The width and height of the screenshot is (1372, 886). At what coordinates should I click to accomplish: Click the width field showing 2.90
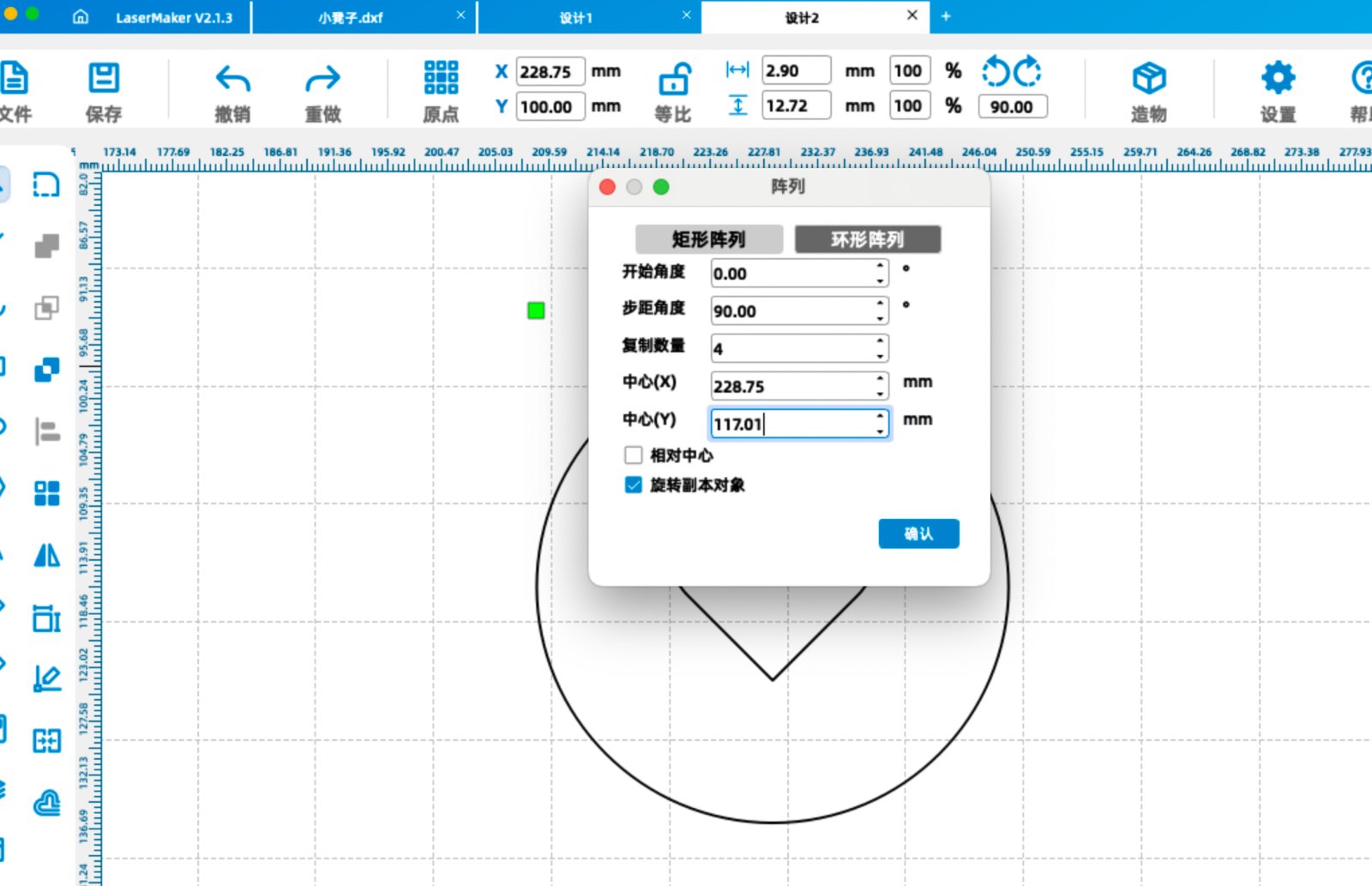797,70
